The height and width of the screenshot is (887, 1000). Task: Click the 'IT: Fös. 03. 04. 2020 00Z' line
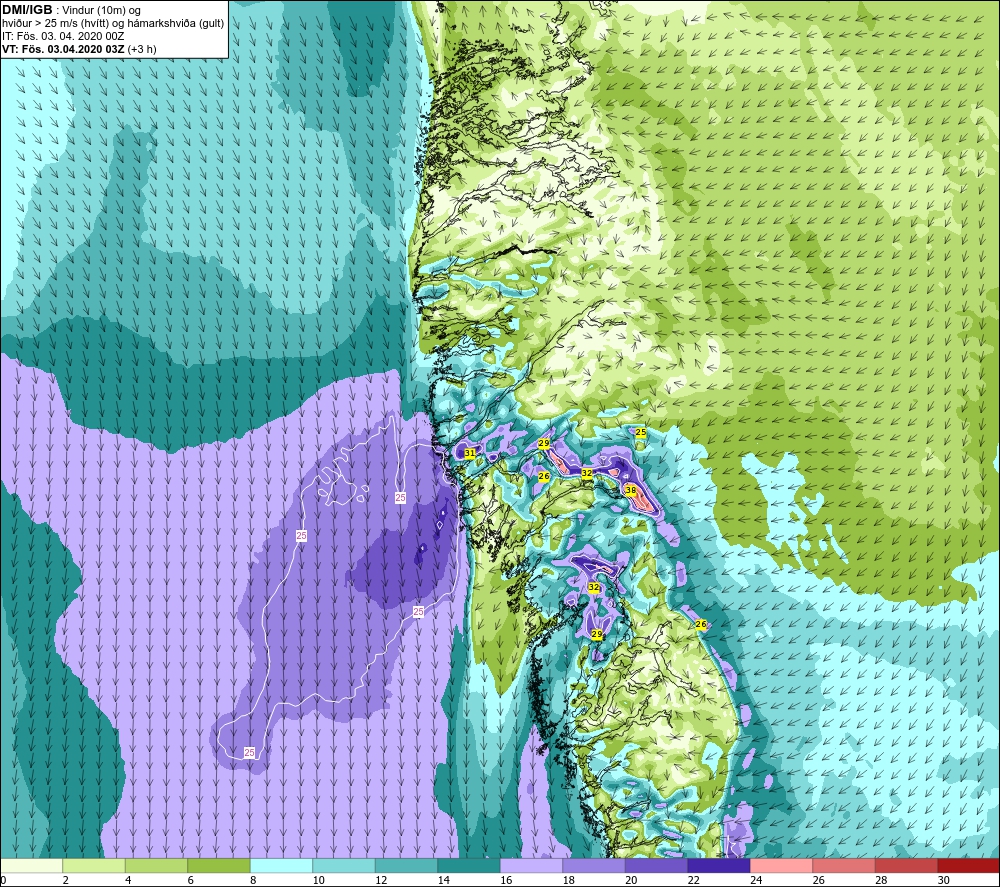click(x=63, y=36)
